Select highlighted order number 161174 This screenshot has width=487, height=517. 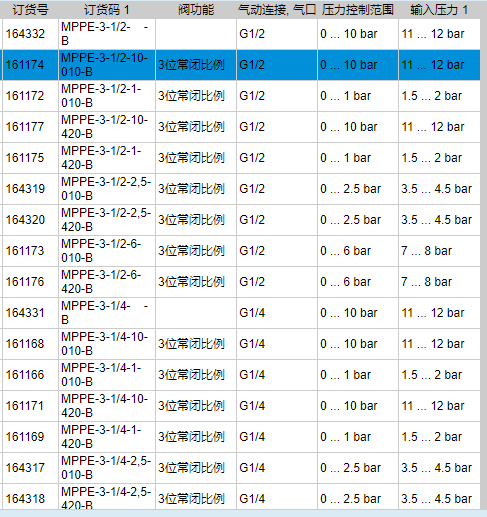click(25, 65)
